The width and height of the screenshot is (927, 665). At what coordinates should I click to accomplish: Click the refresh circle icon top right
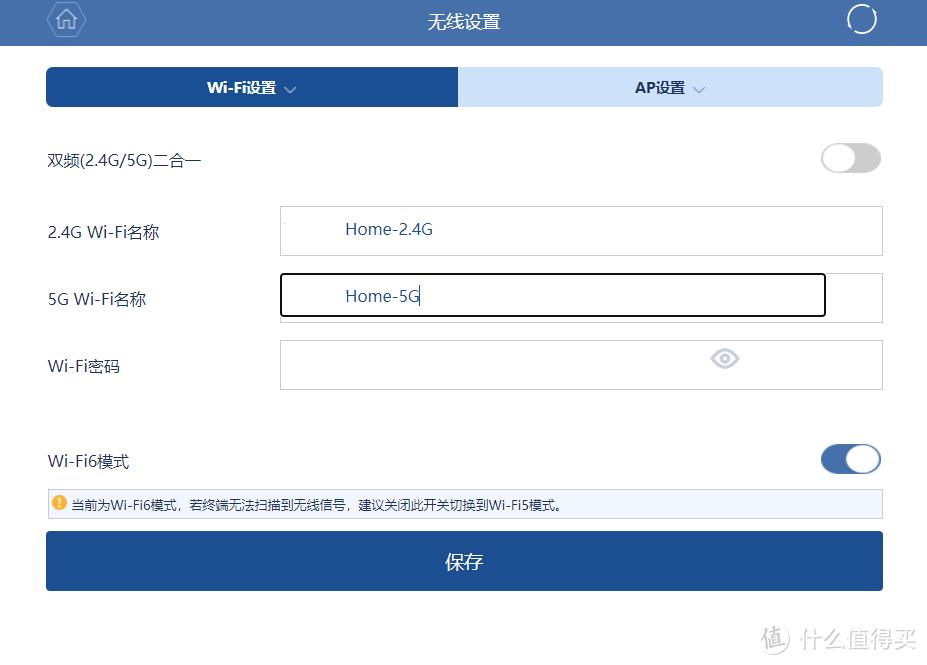(x=861, y=18)
